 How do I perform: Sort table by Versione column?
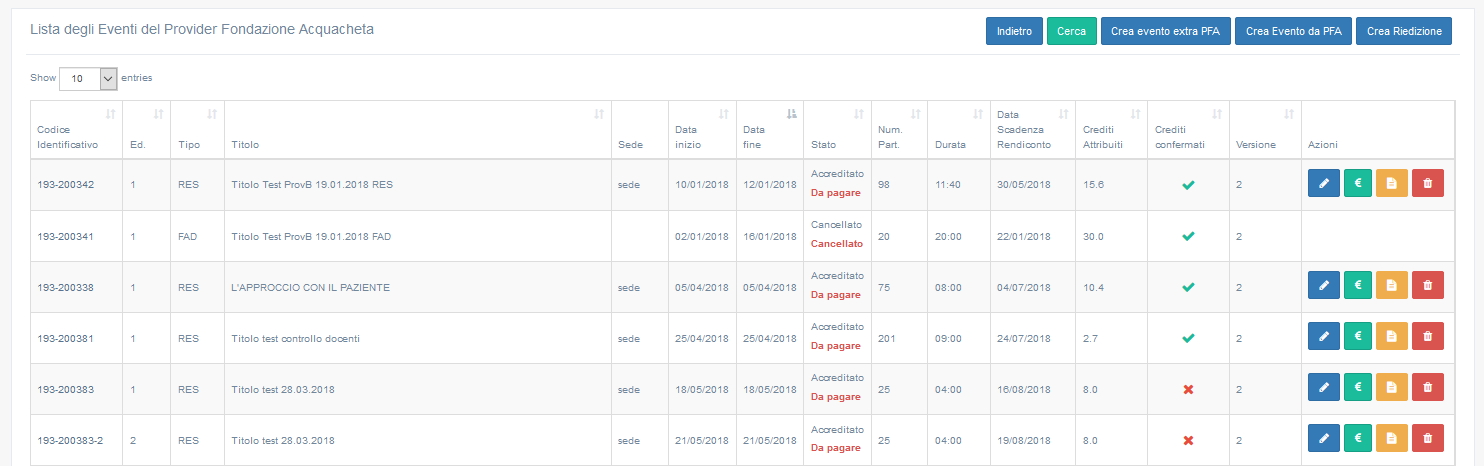(1265, 130)
